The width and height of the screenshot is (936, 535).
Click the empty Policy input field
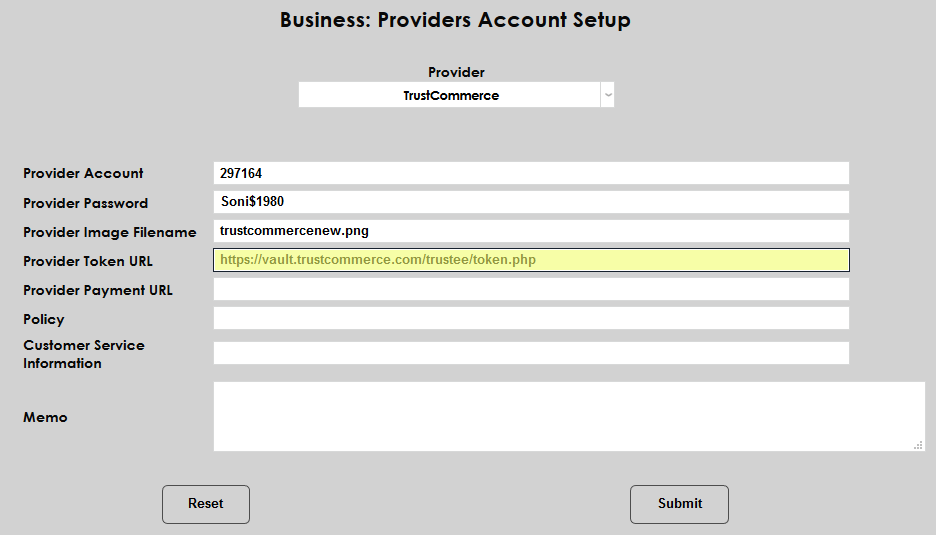click(x=531, y=318)
